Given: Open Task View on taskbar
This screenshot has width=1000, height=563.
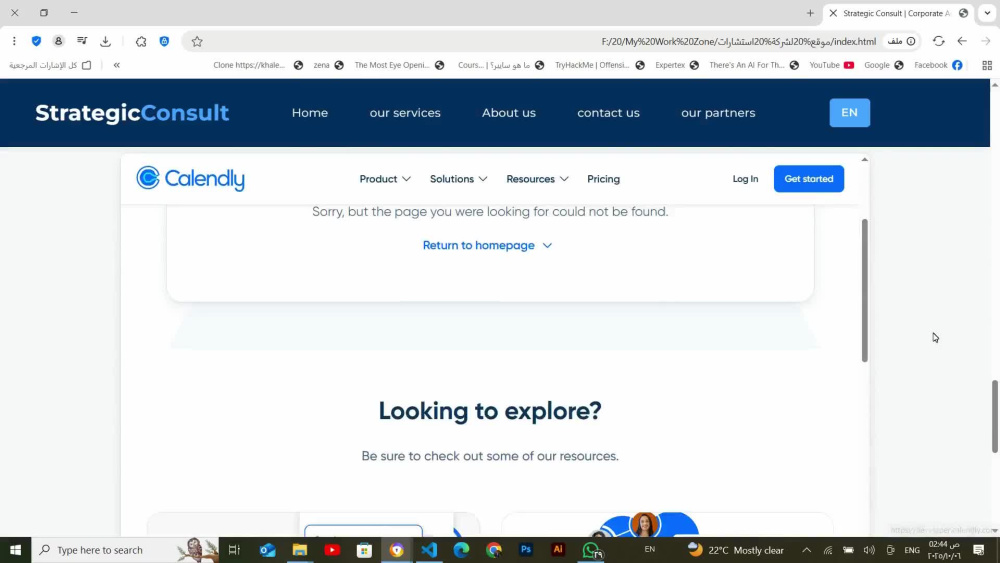Looking at the screenshot, I should coord(234,550).
